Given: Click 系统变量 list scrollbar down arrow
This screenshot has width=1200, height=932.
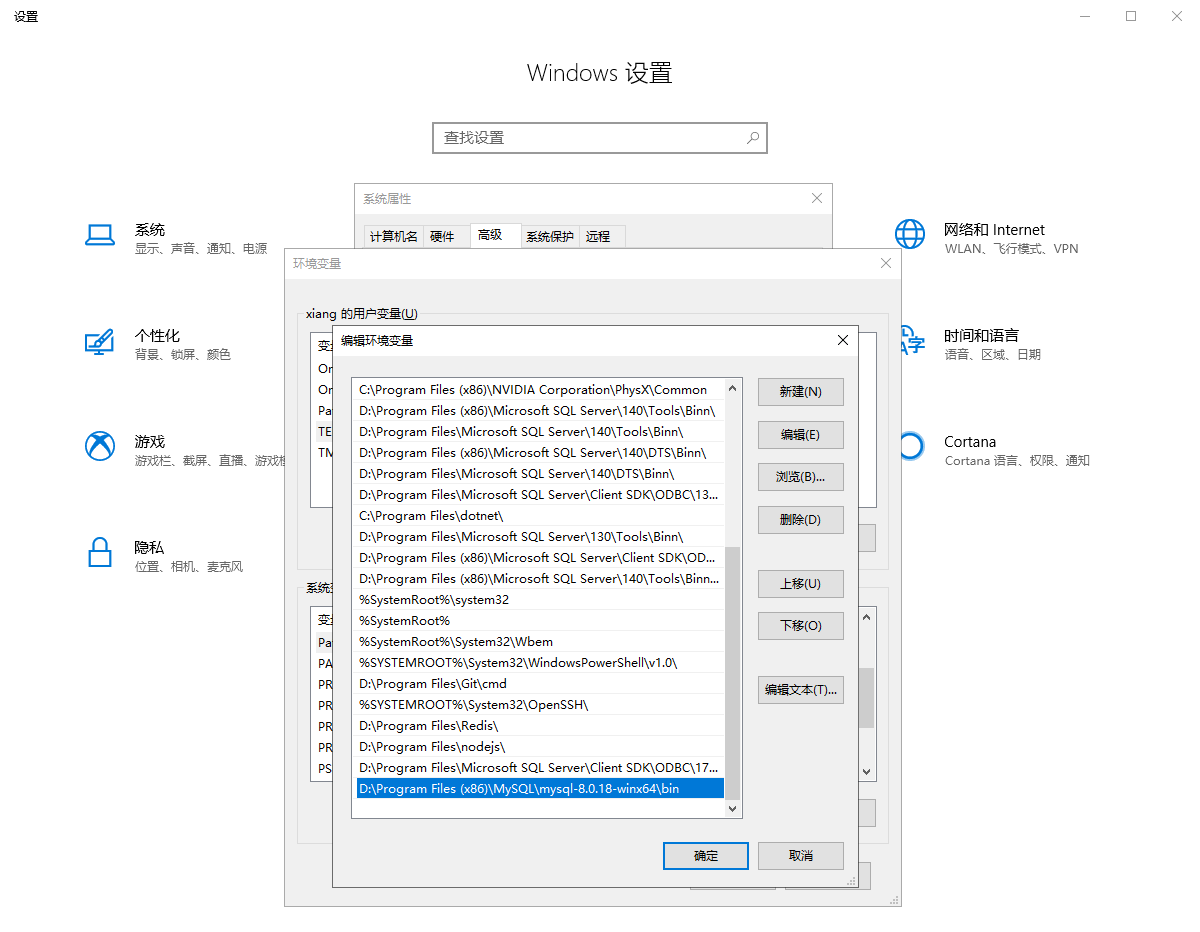Looking at the screenshot, I should click(867, 772).
